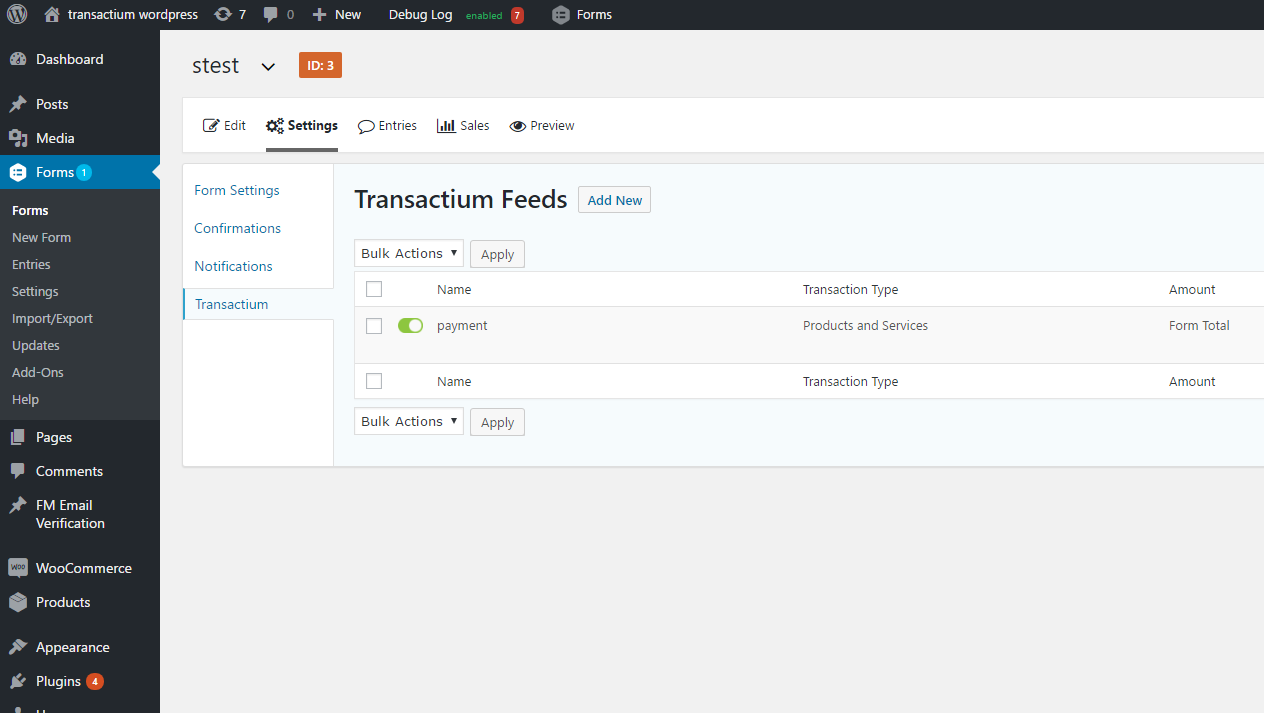This screenshot has width=1264, height=713.
Task: Click Debug Log in admin bar
Action: (420, 15)
